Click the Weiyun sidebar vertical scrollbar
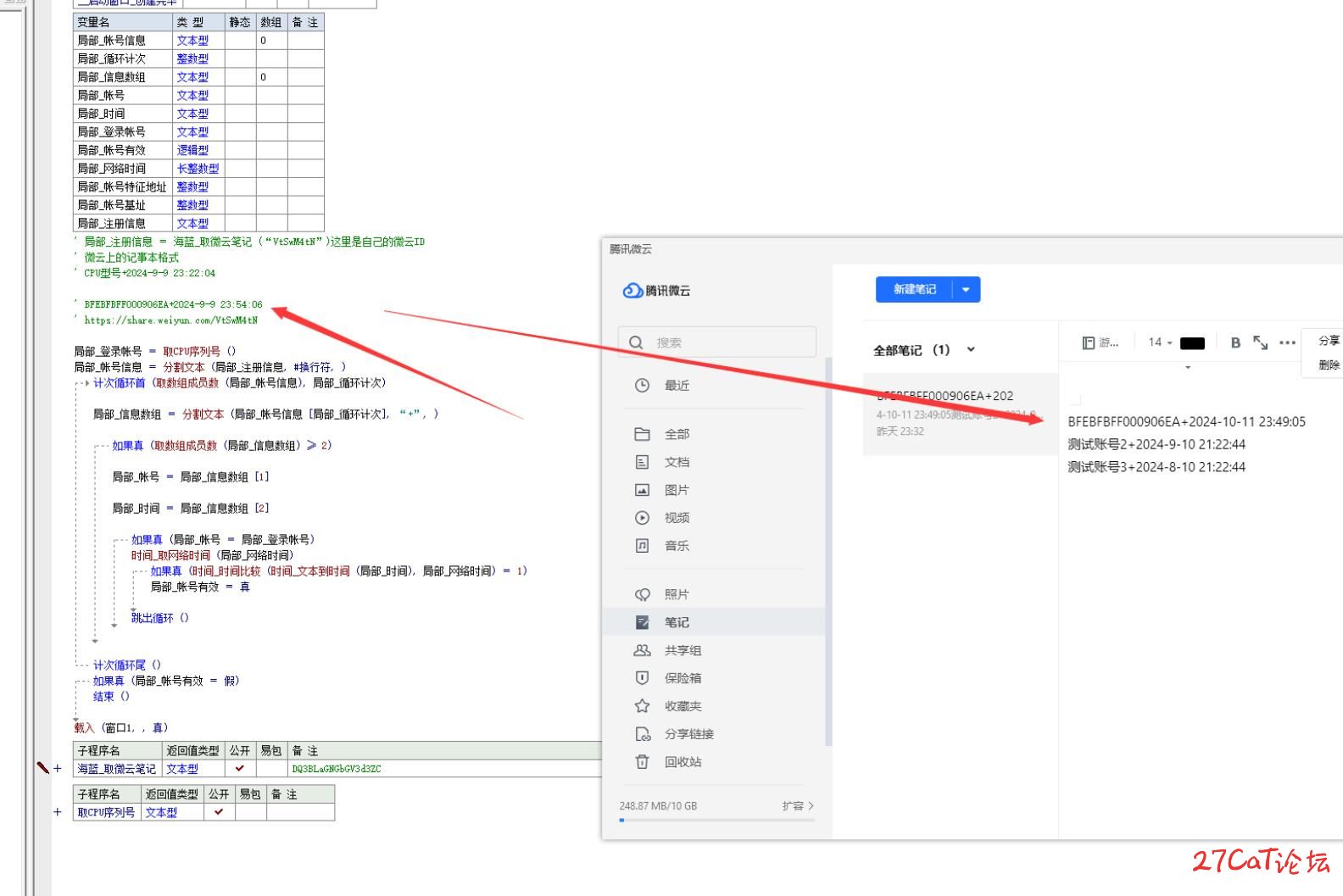The image size is (1343, 896). 828,551
